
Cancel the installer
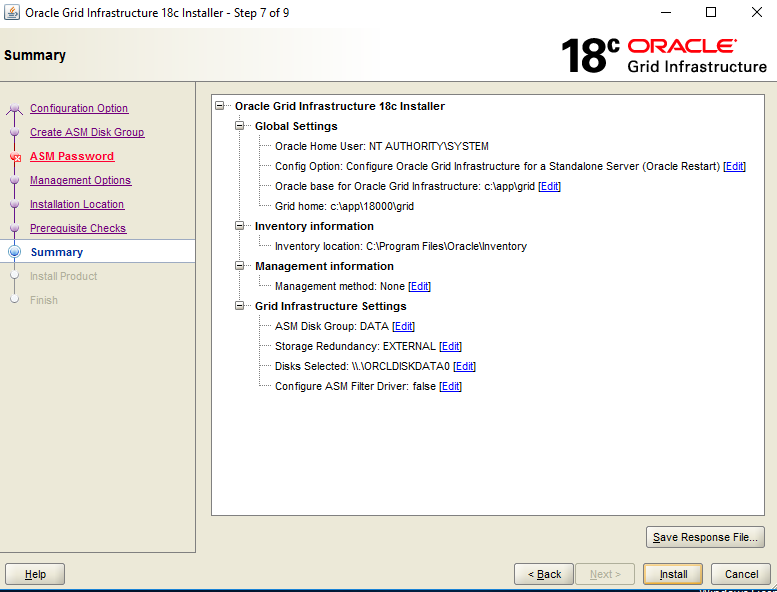pyautogui.click(x=741, y=574)
